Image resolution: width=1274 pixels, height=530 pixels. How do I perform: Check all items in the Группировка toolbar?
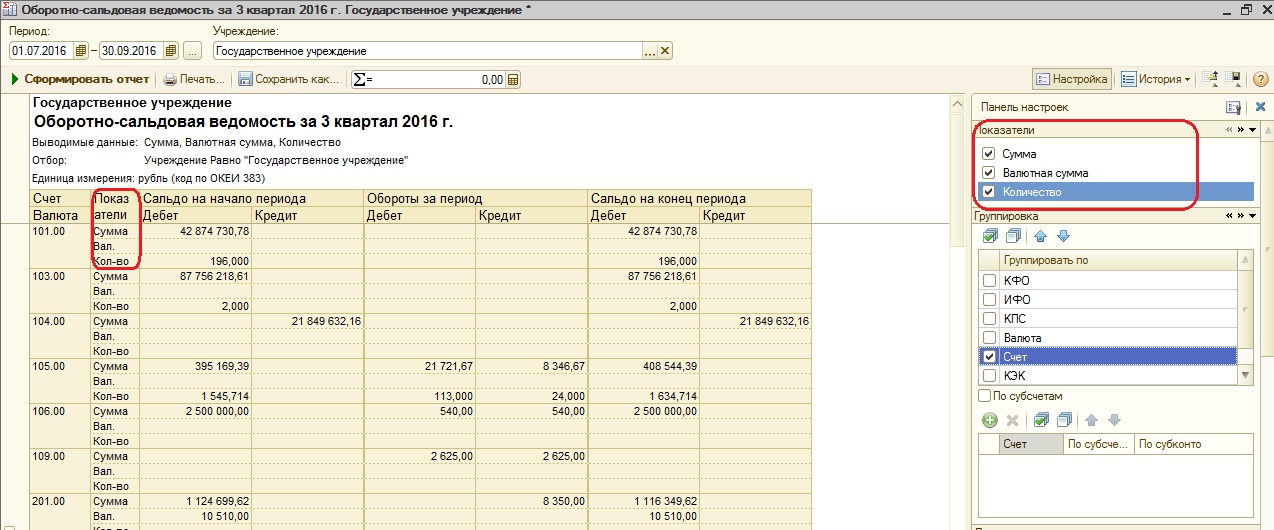coord(990,237)
